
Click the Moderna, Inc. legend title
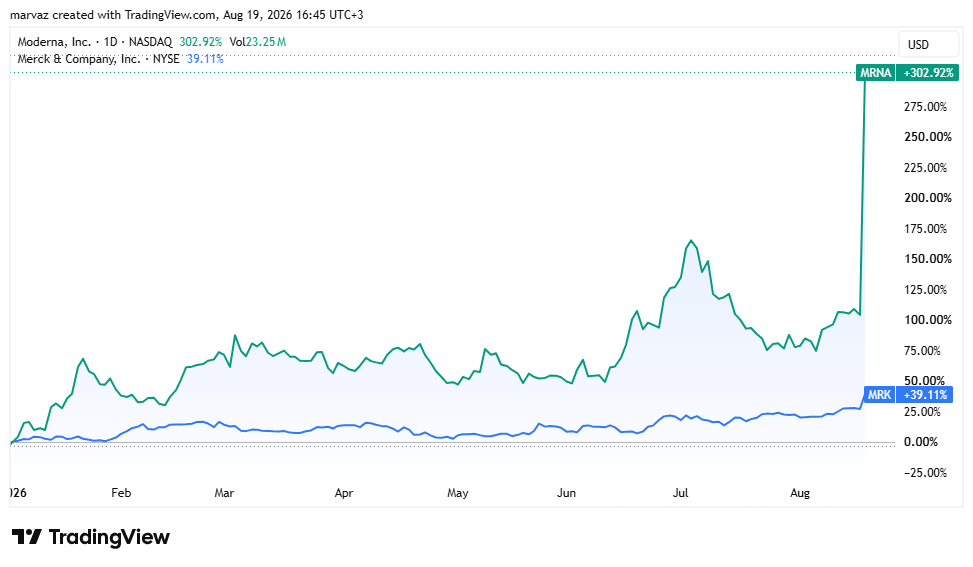[54, 42]
